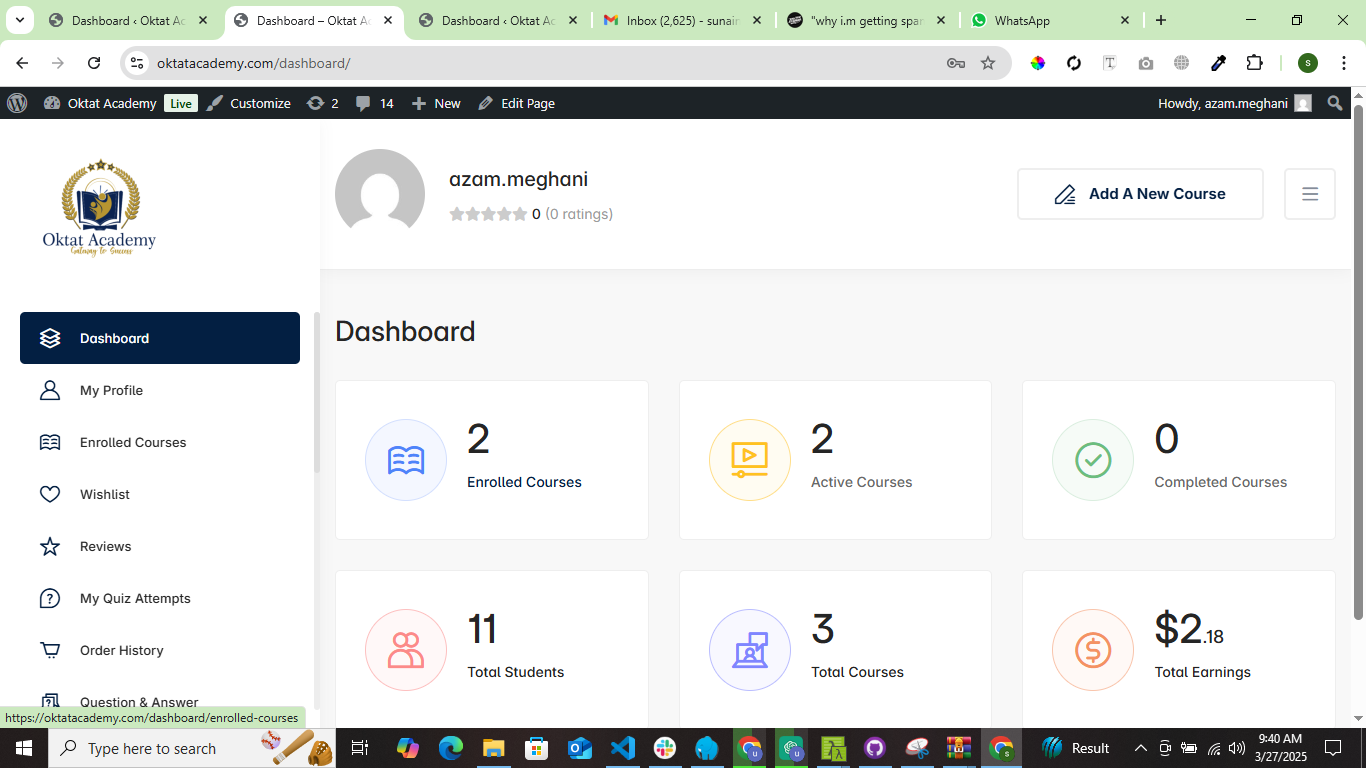Bookmark this page with the star icon
Viewport: 1366px width, 768px height.
988,63
